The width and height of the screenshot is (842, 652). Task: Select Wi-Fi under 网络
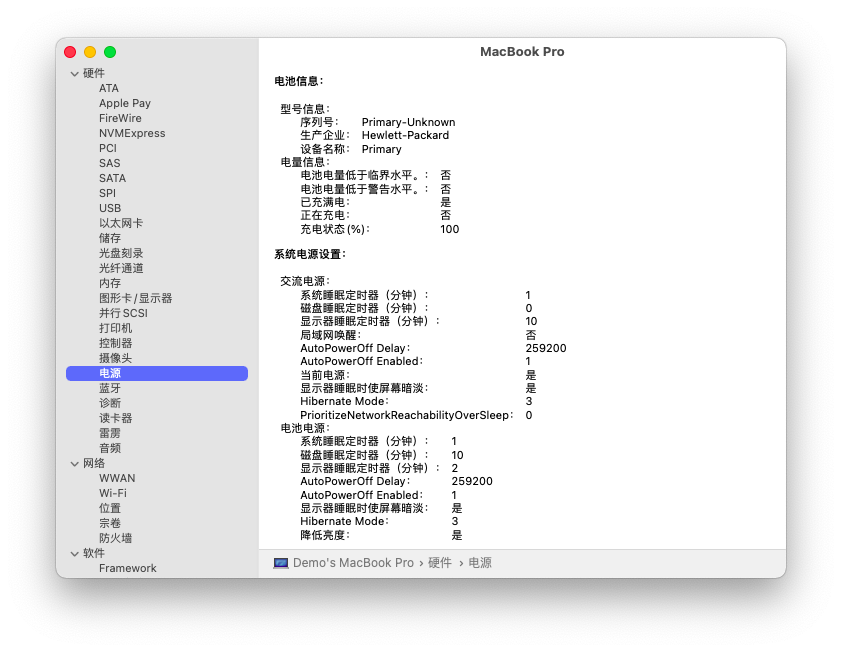pos(113,494)
